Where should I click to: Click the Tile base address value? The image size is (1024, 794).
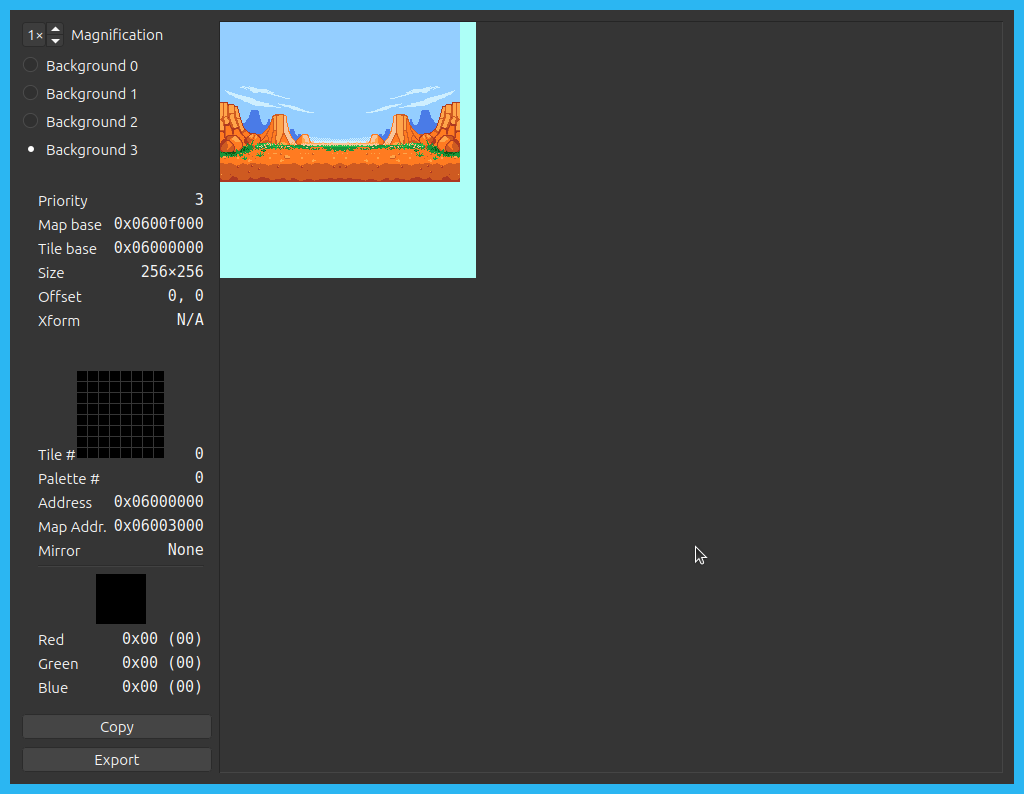158,248
